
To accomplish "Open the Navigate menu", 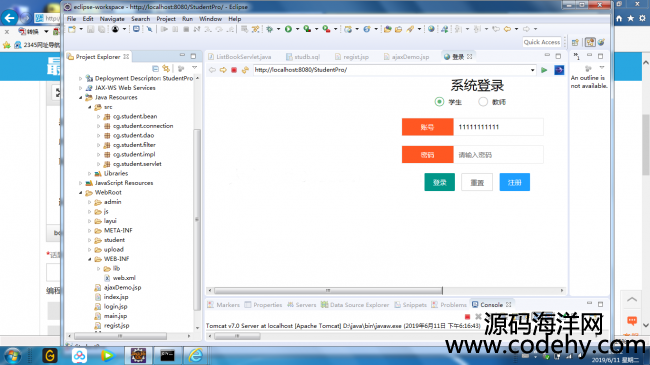I will [112, 19].
